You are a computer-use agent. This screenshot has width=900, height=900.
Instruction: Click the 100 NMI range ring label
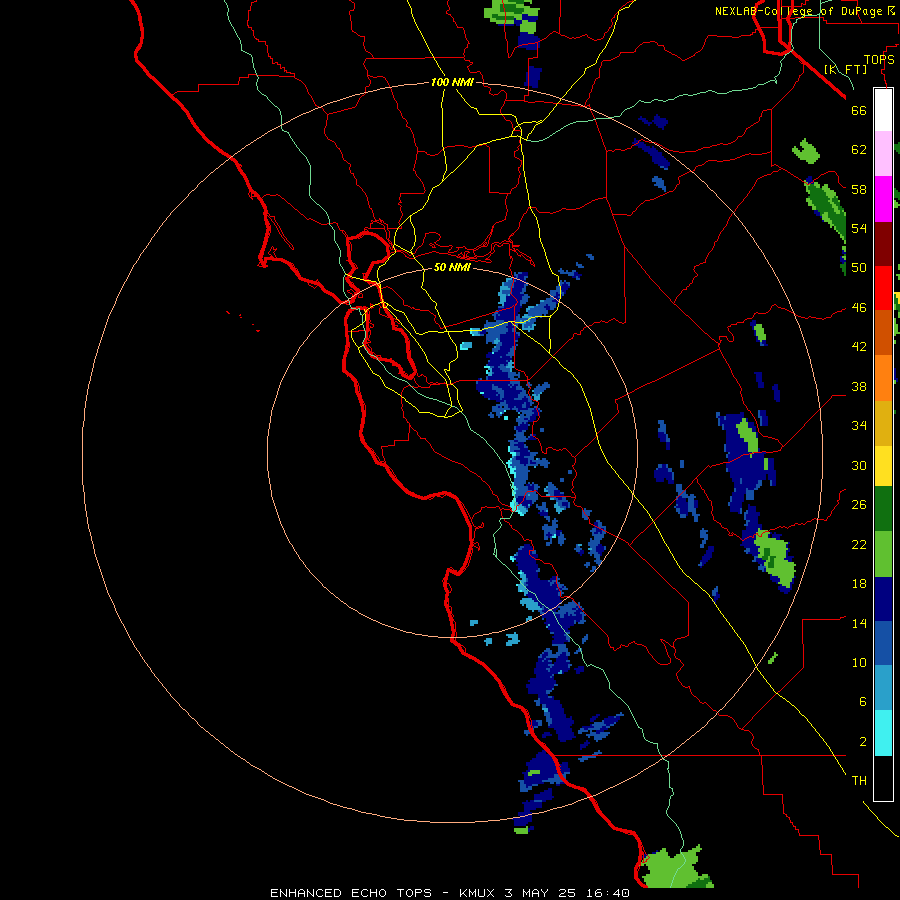click(452, 82)
